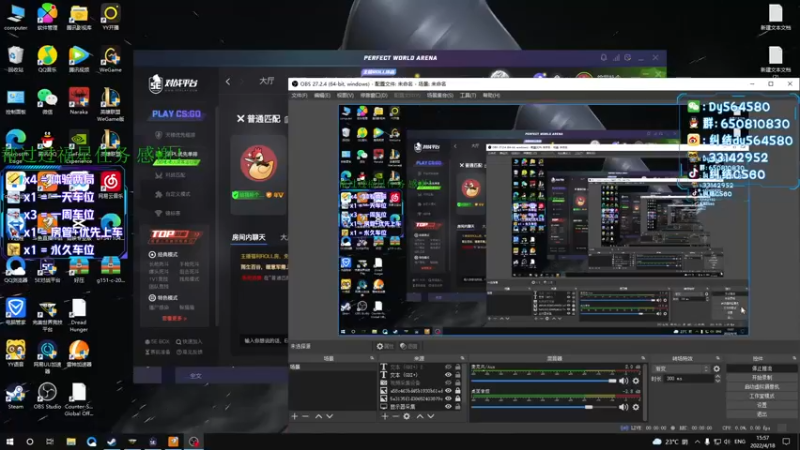Remove scene with minus icon
The width and height of the screenshot is (800, 450).
[x=305, y=416]
